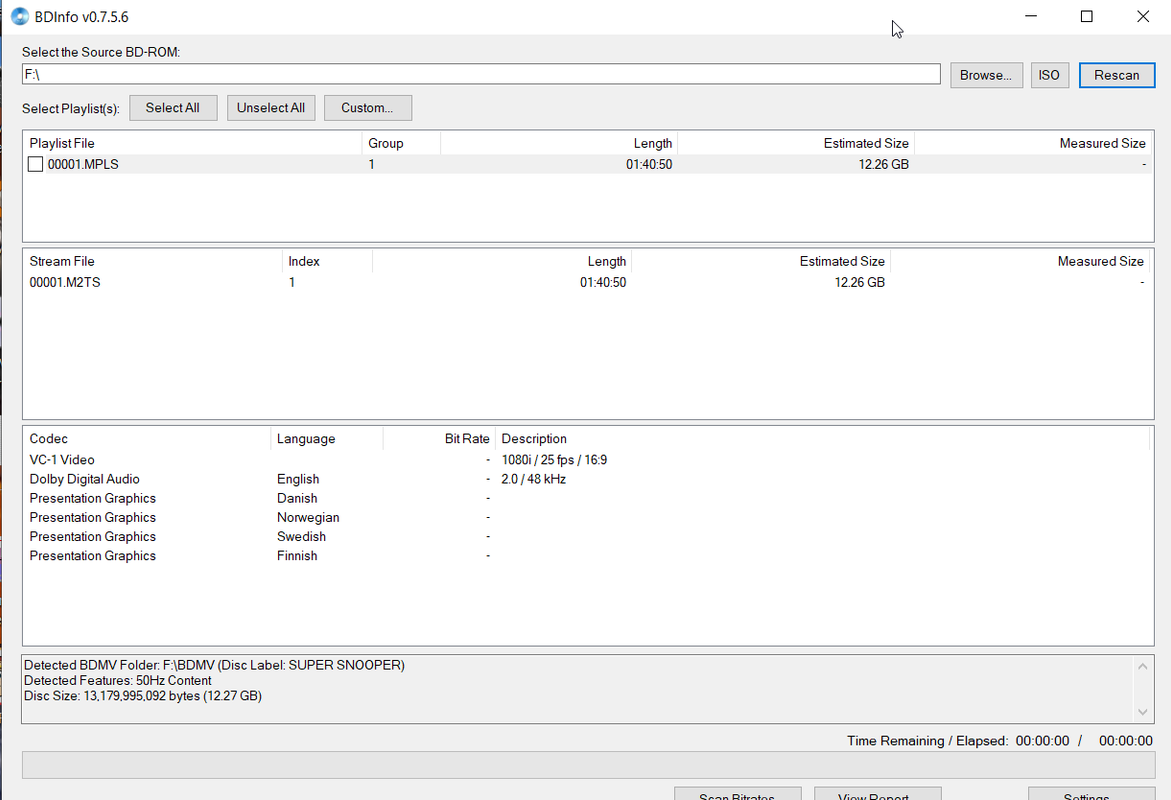Click the BDInfo disc icon in title bar
The width and height of the screenshot is (1171, 800).
tap(19, 16)
